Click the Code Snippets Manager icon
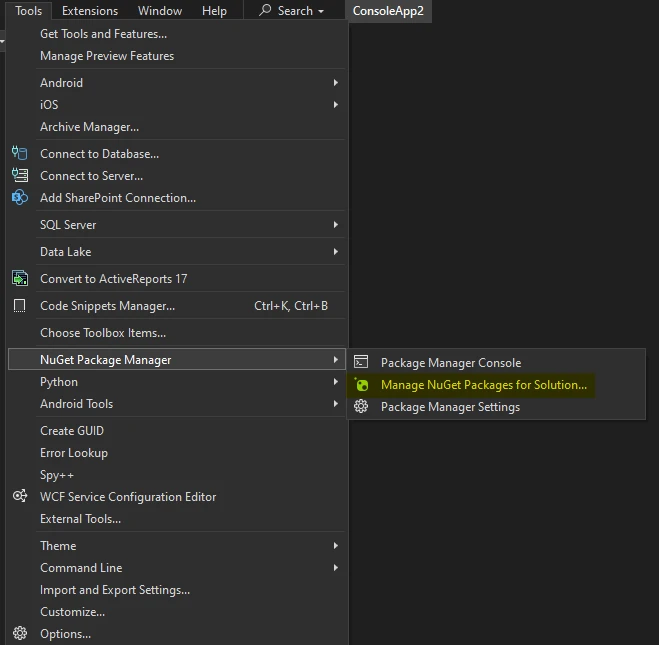Image resolution: width=659 pixels, height=645 pixels. 19,306
